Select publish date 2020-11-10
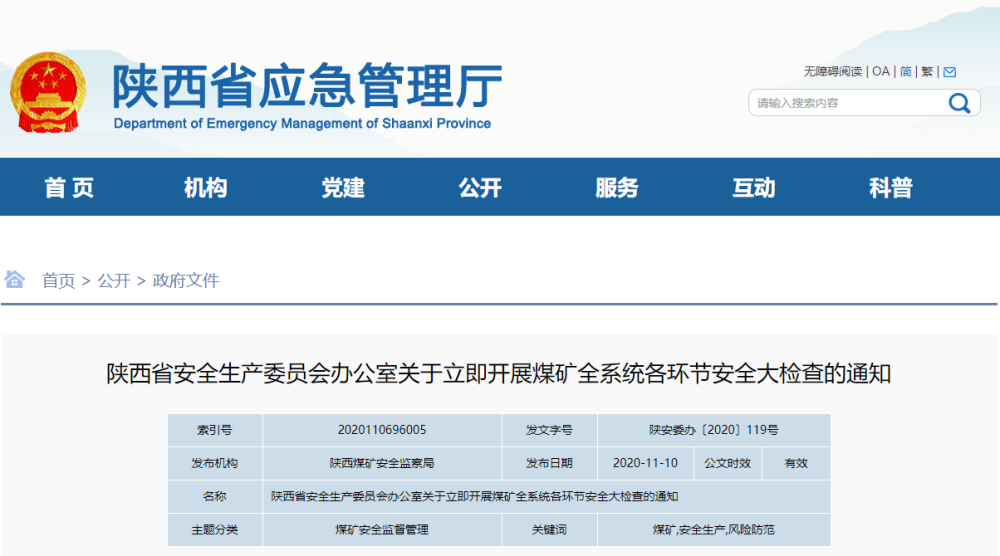Screen dimensions: 1000x556 pyautogui.click(x=645, y=463)
